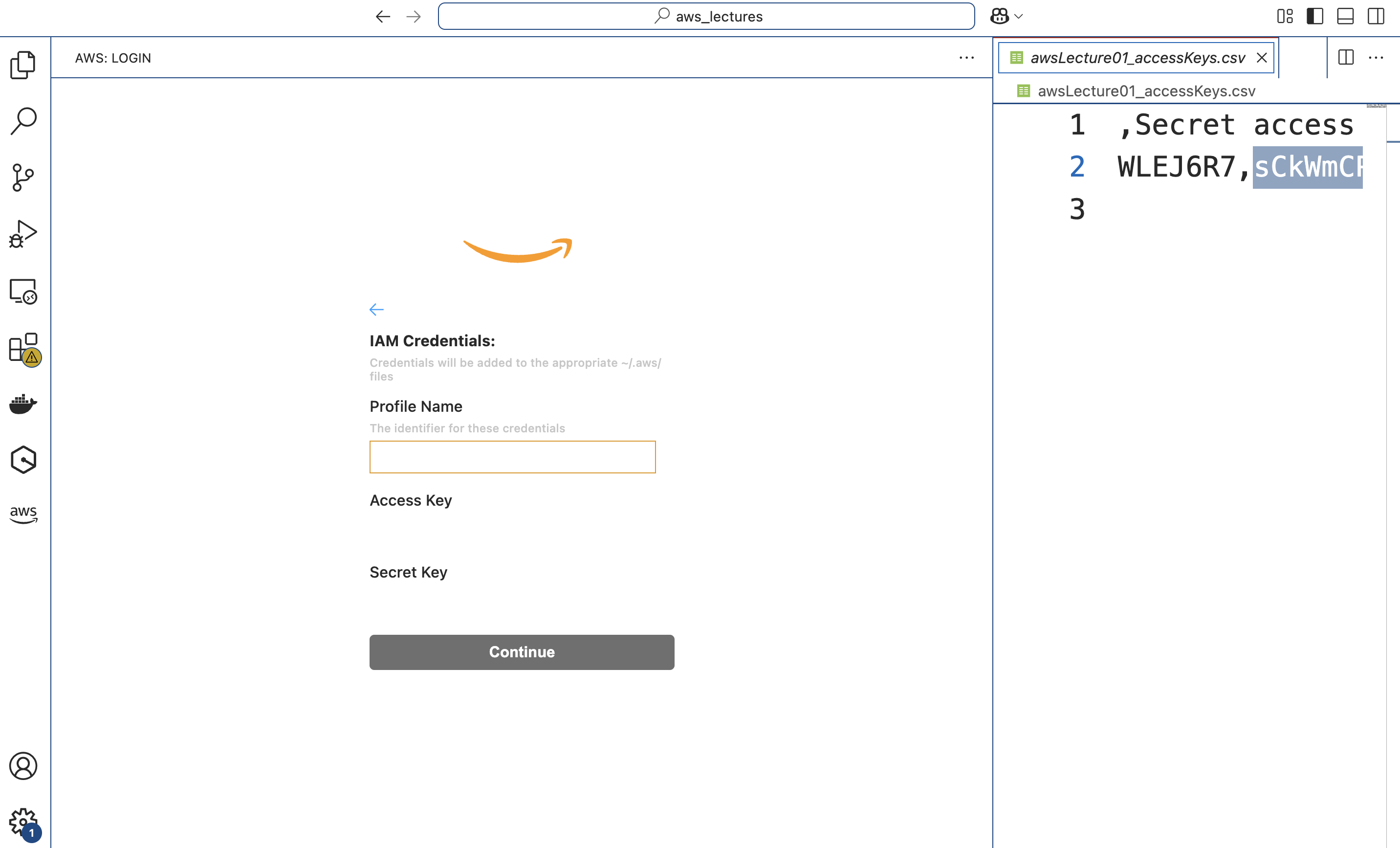
Task: Click the editor minimap preview
Action: [x=1376, y=106]
